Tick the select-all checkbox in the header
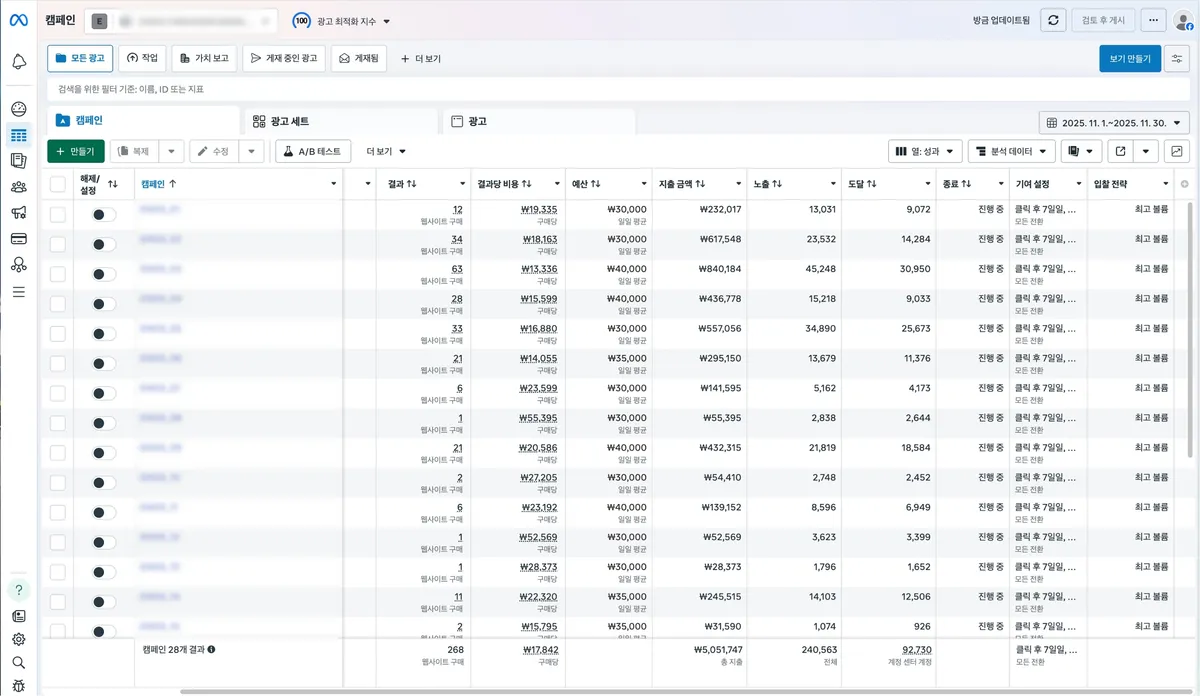 coord(58,184)
